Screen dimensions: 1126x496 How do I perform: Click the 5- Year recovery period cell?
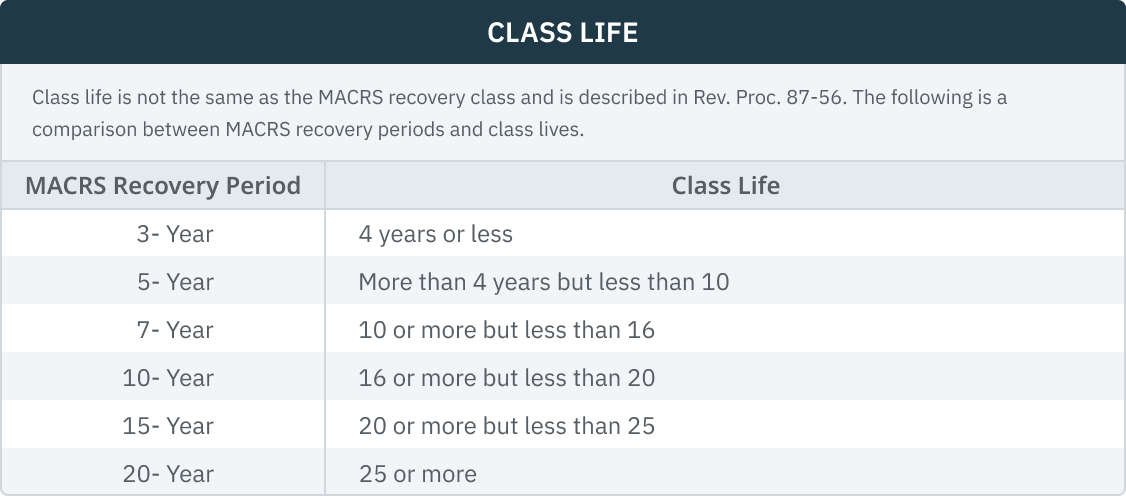[175, 282]
